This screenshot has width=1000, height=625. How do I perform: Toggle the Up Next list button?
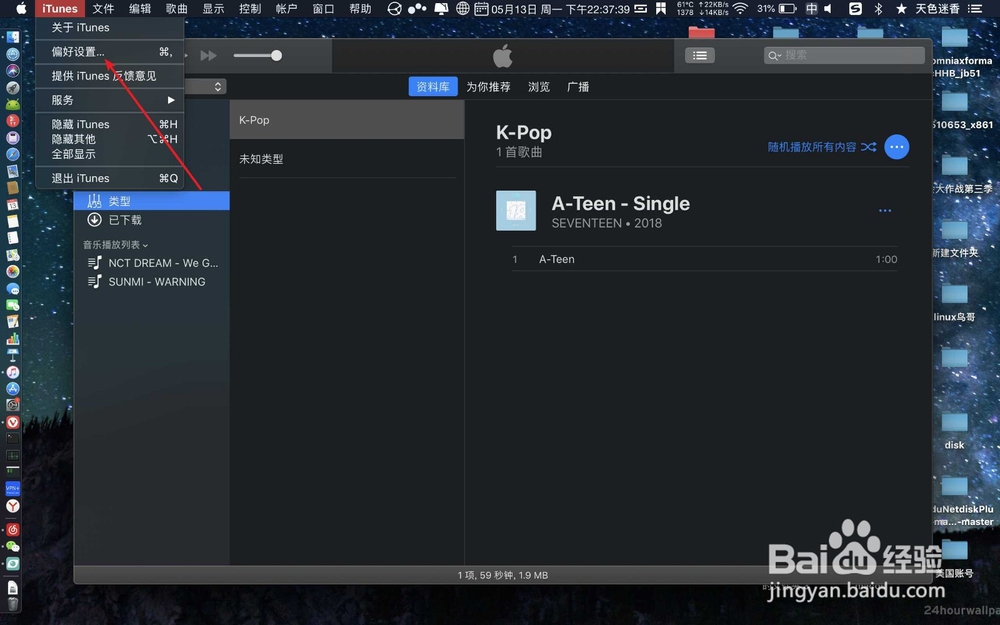click(x=700, y=55)
